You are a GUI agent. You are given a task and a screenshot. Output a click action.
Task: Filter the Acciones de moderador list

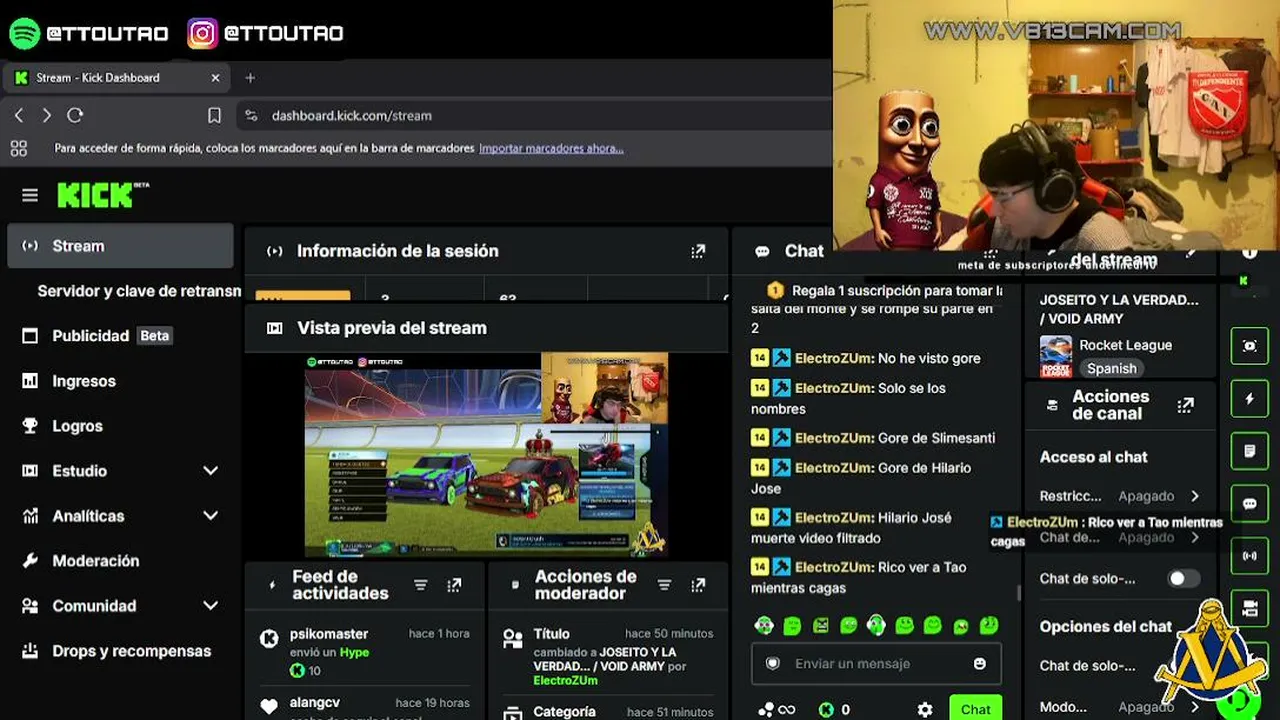click(x=664, y=585)
